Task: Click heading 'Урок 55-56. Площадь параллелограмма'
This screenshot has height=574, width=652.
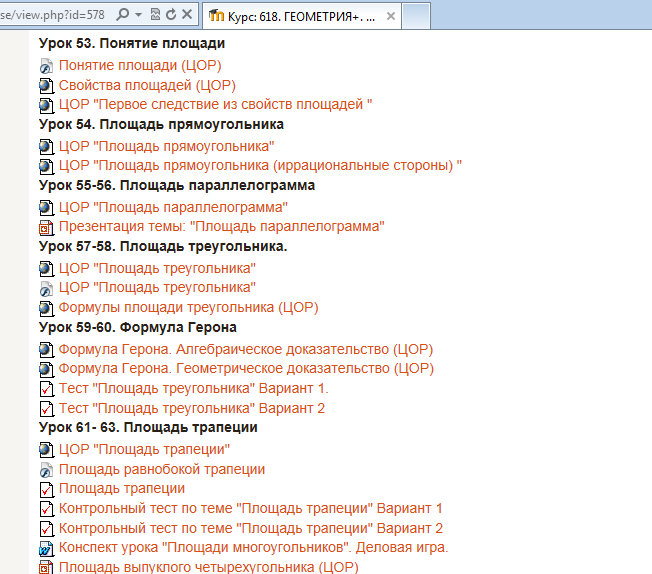Action: [177, 186]
